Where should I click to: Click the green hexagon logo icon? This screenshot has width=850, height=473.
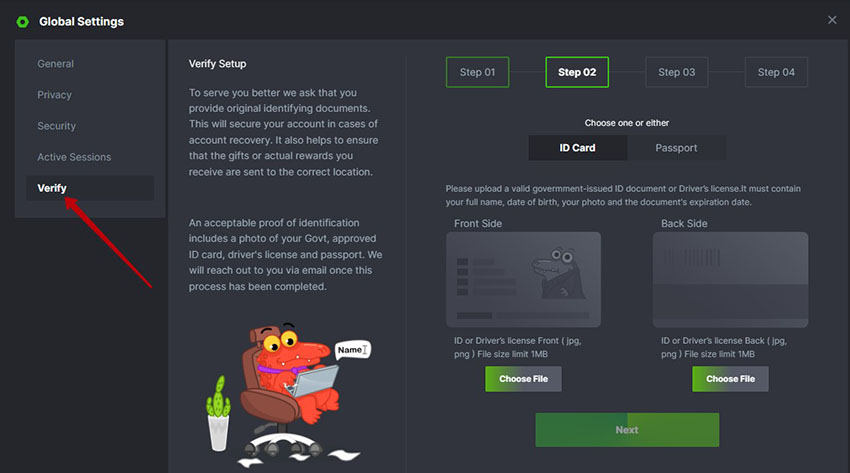click(x=22, y=22)
